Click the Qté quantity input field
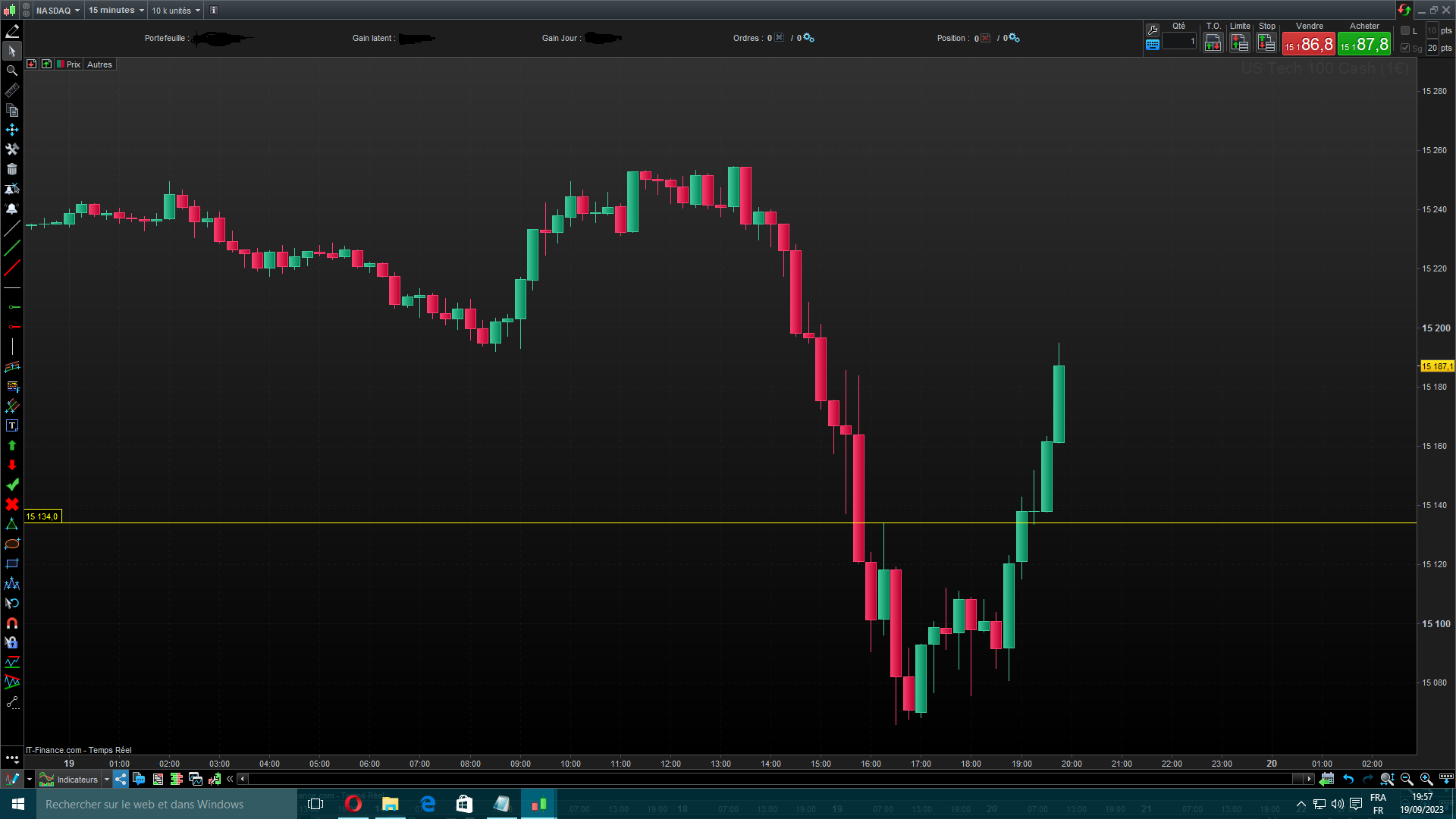The width and height of the screenshot is (1456, 819). pyautogui.click(x=1179, y=42)
